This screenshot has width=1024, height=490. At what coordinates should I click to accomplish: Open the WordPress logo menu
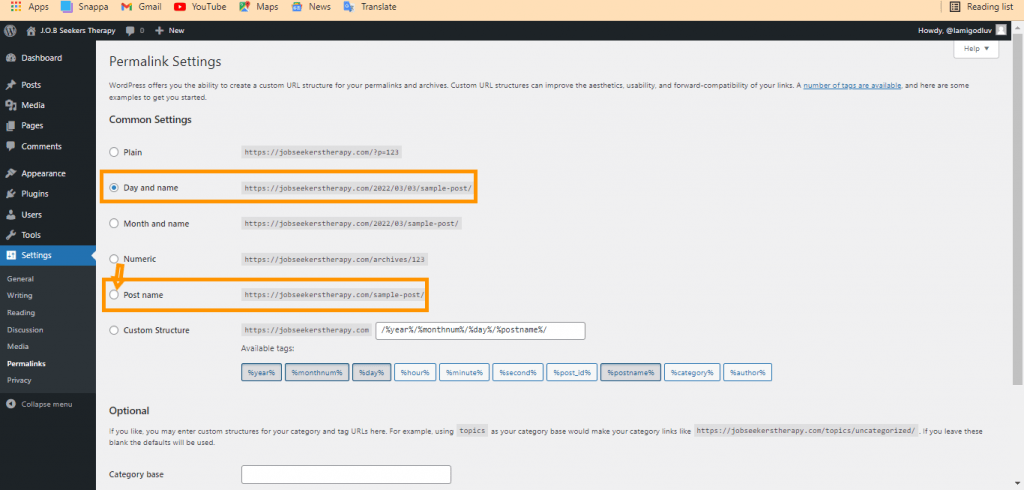[10, 30]
